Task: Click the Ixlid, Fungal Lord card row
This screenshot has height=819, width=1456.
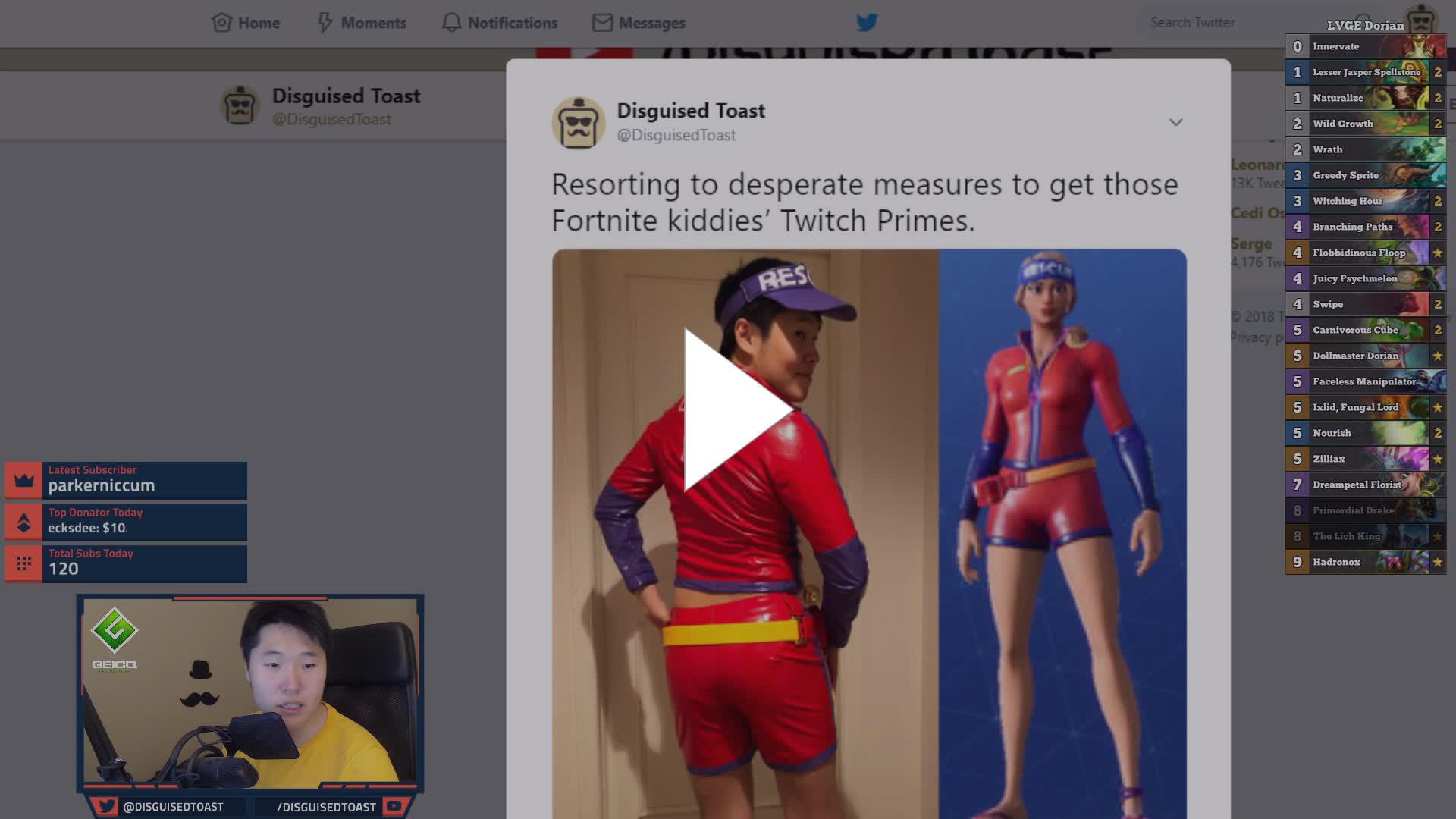Action: [x=1366, y=407]
